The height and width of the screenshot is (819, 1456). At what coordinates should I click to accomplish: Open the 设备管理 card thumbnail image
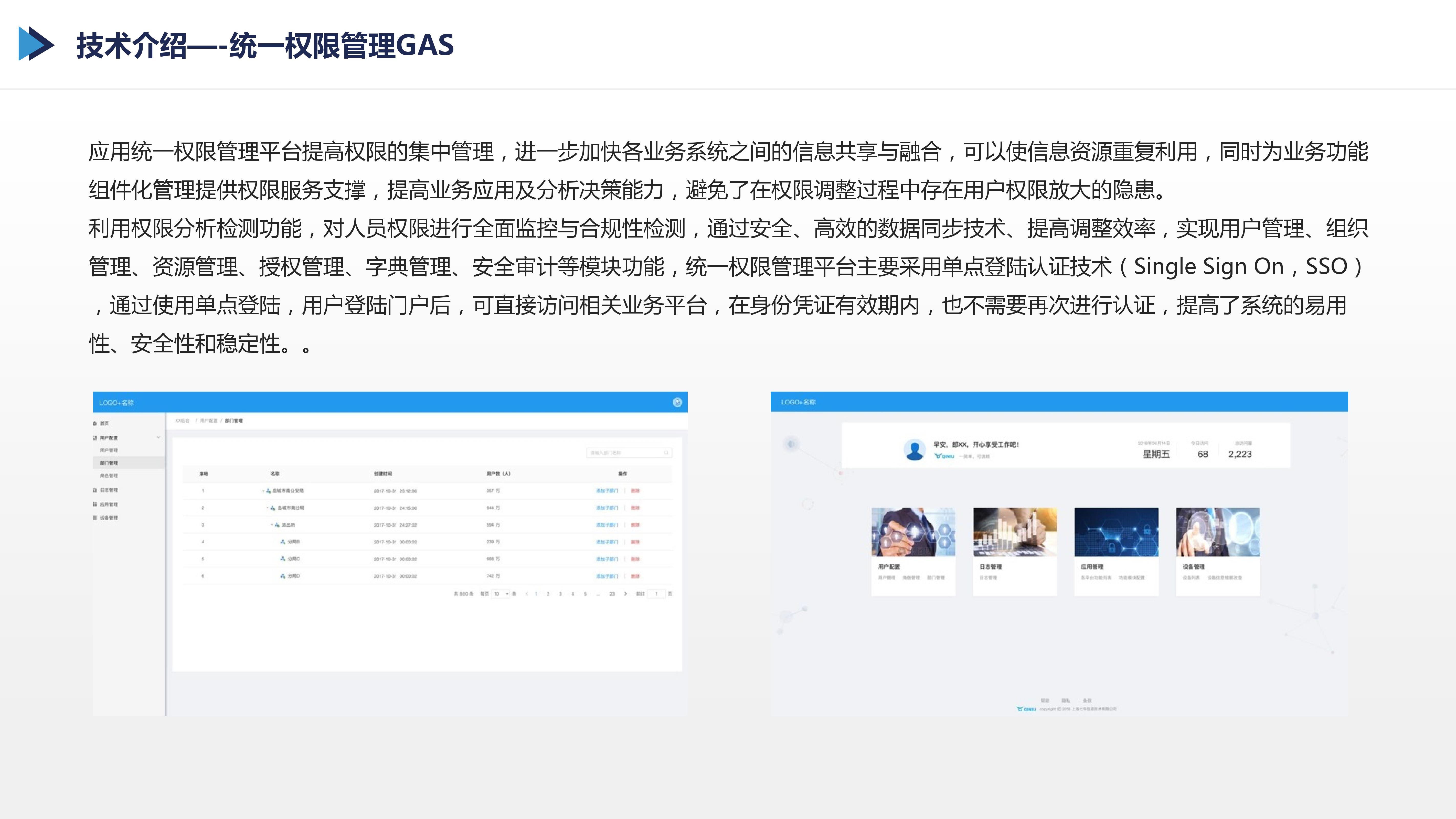(1218, 532)
